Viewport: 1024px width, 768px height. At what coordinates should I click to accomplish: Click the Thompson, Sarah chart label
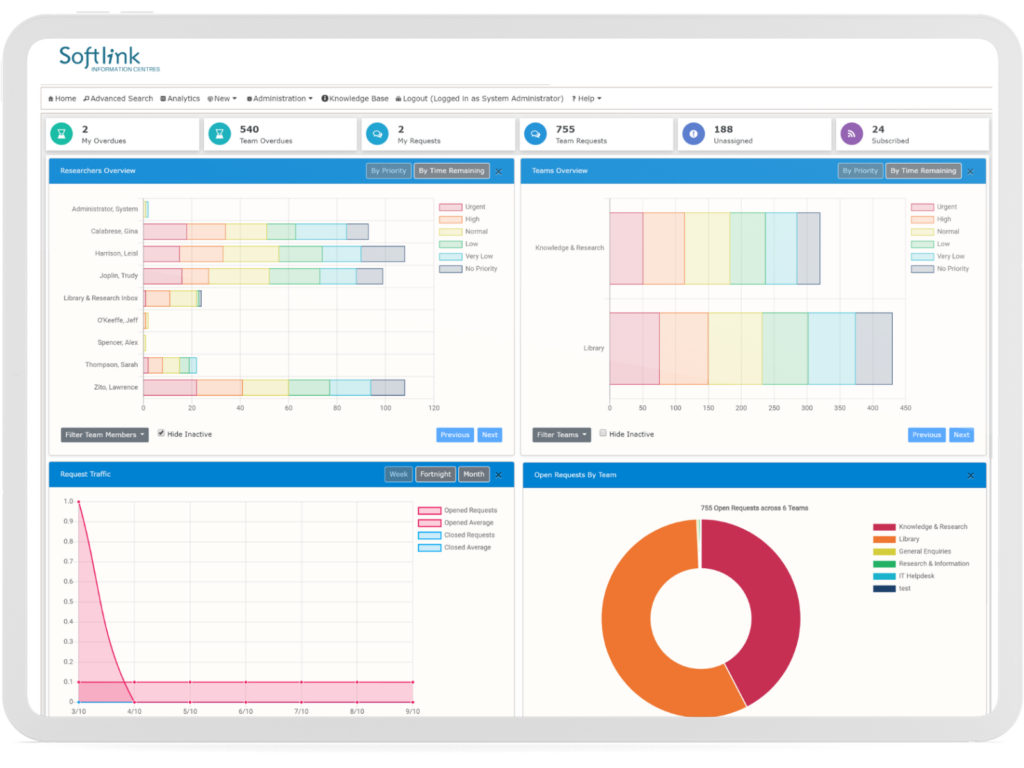pyautogui.click(x=111, y=365)
